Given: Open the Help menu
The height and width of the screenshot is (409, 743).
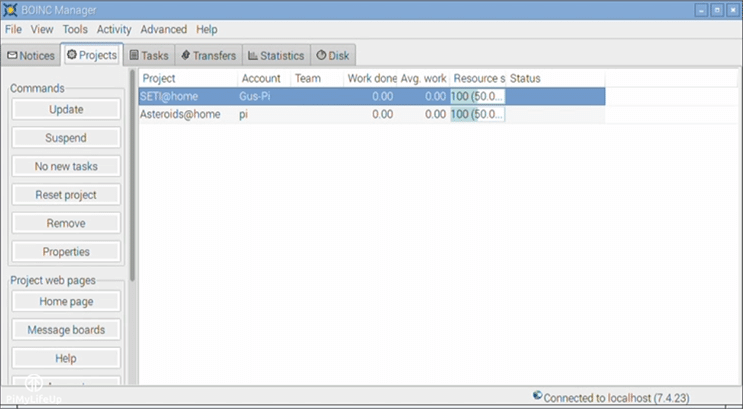Looking at the screenshot, I should click(207, 29).
